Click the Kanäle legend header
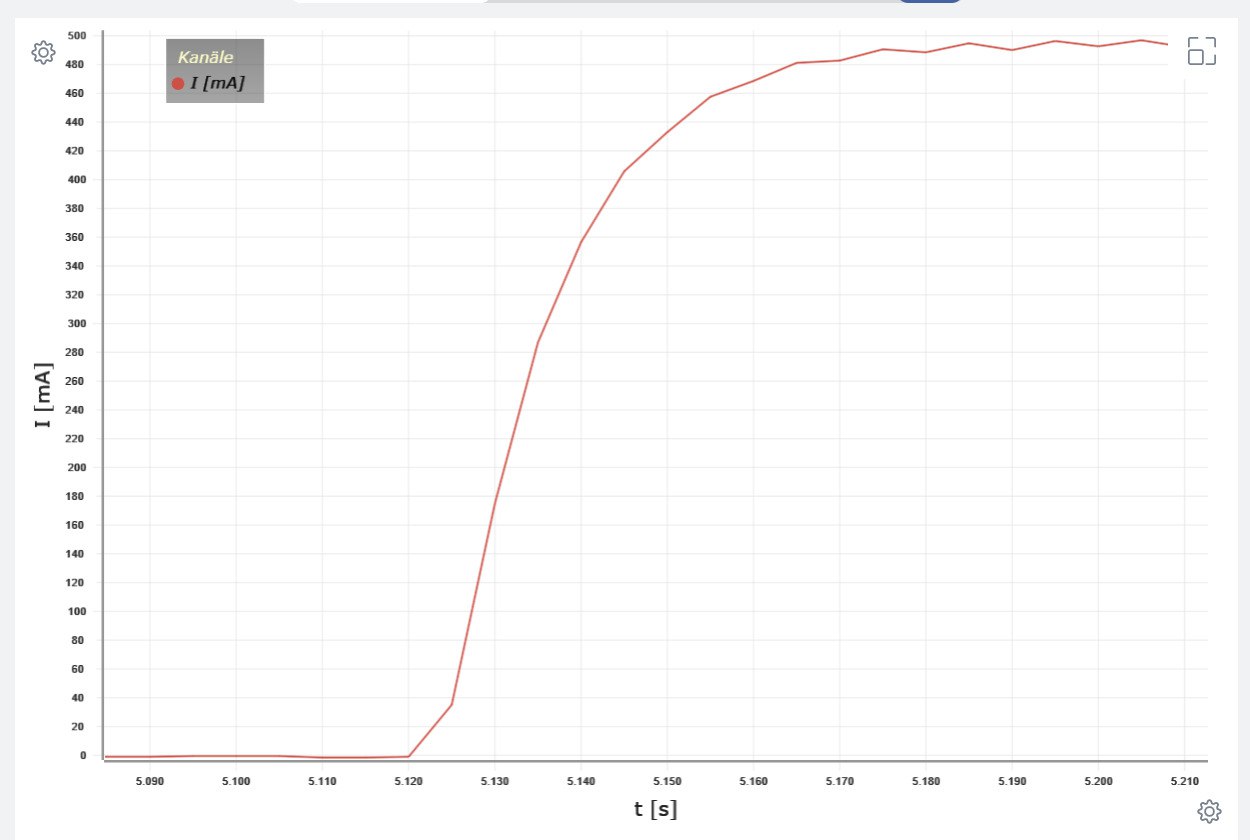This screenshot has height=840, width=1250. coord(205,58)
